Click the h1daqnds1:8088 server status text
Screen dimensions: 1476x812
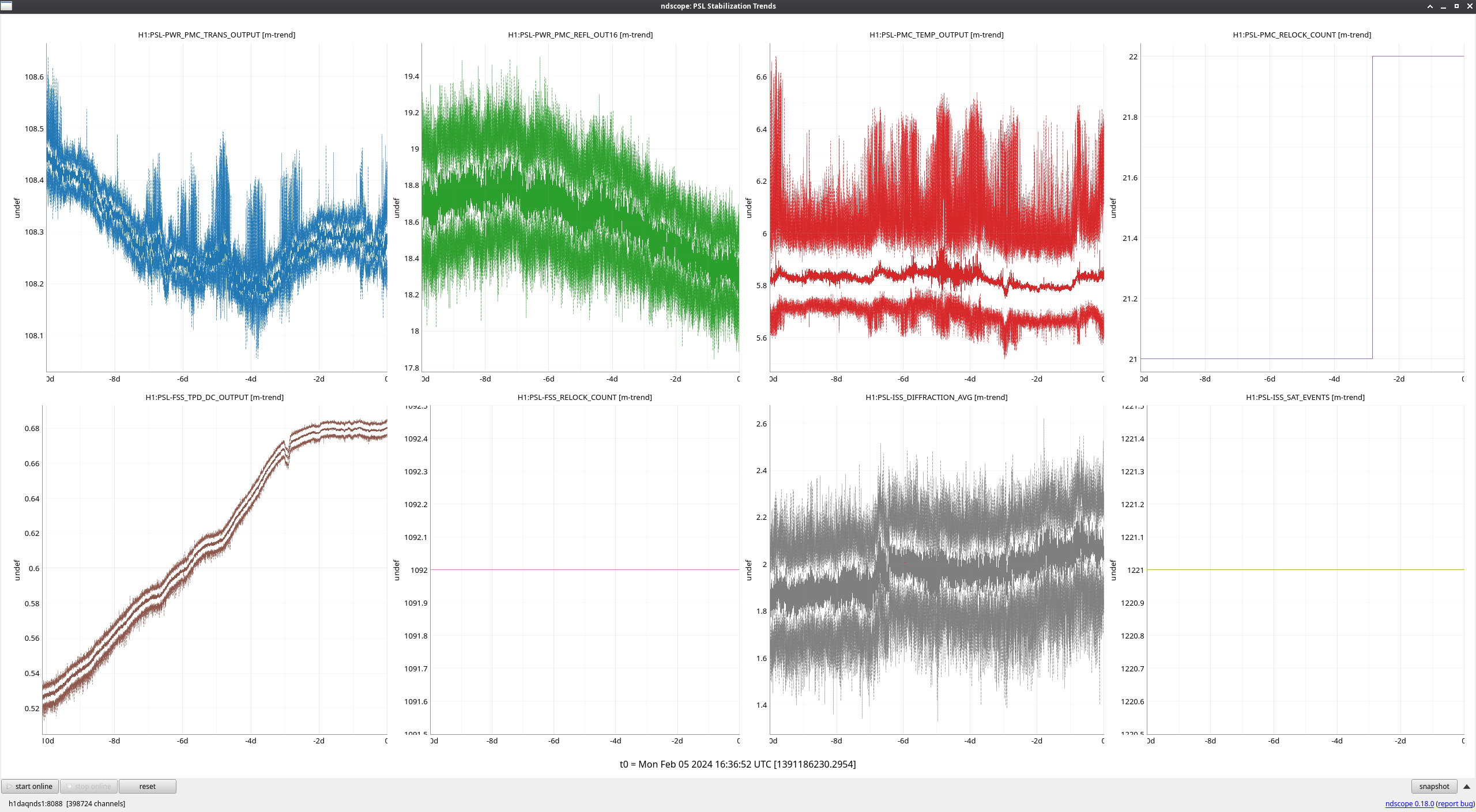click(x=35, y=803)
